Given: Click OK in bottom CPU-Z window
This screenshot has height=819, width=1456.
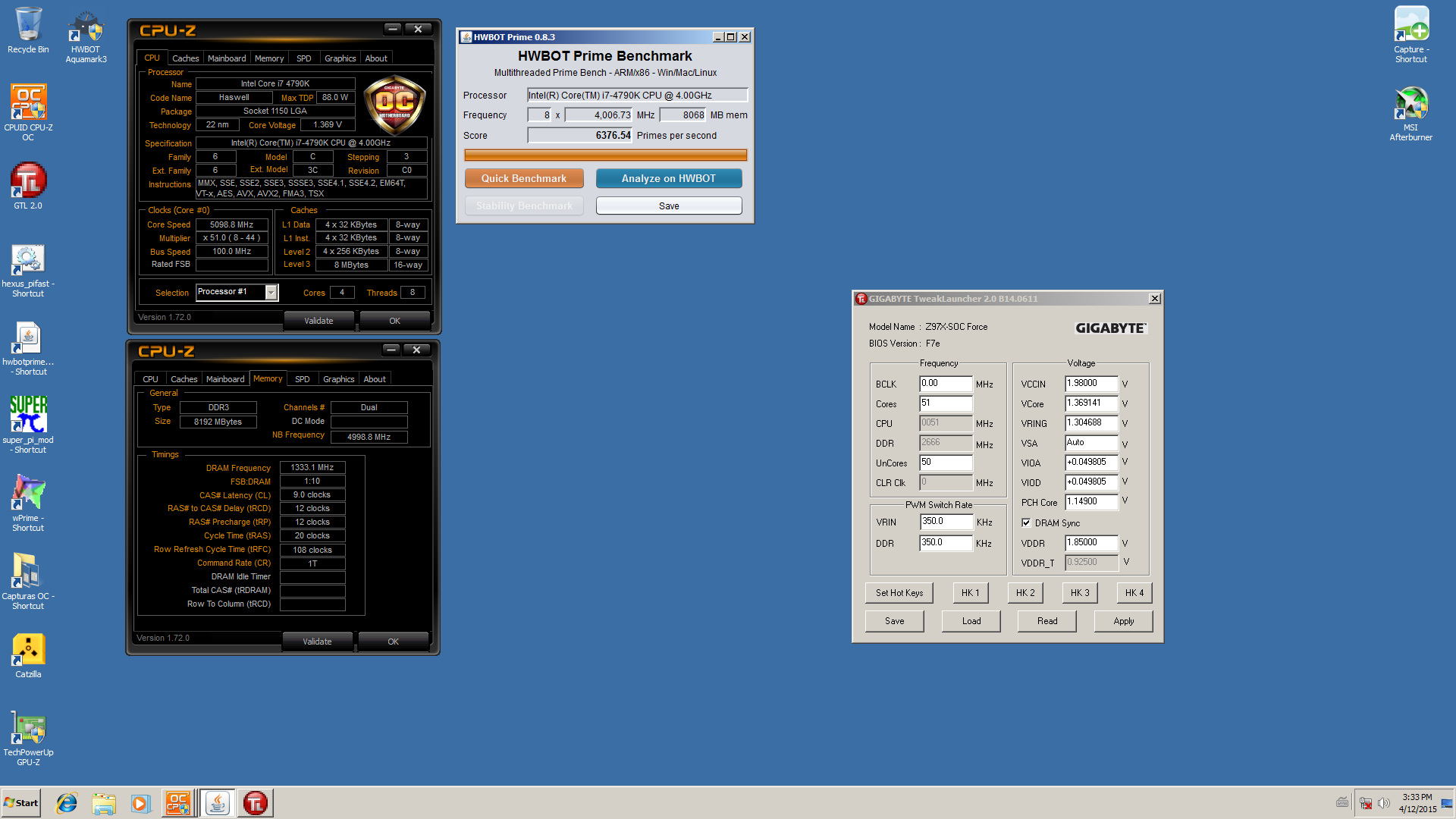Looking at the screenshot, I should click(393, 642).
